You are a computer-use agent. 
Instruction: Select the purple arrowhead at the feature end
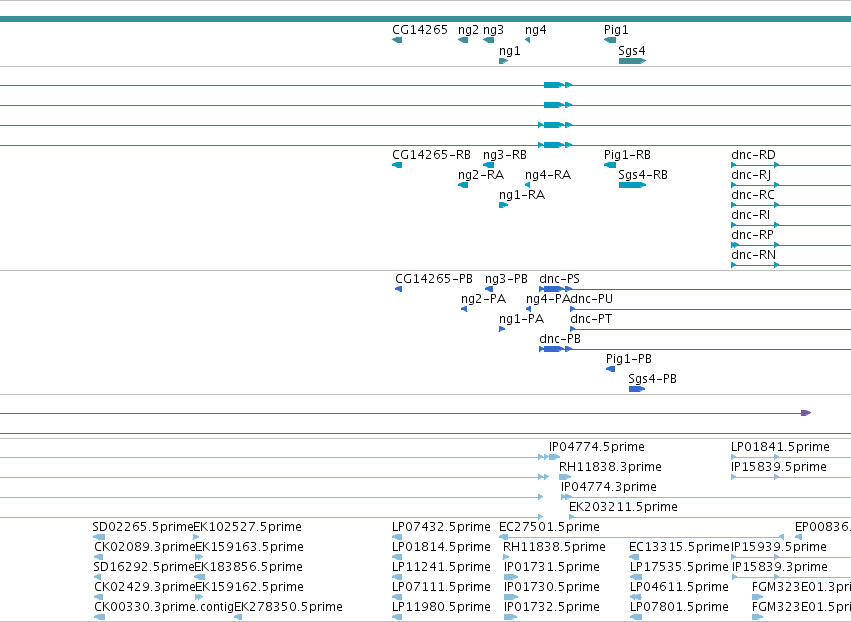click(x=806, y=413)
